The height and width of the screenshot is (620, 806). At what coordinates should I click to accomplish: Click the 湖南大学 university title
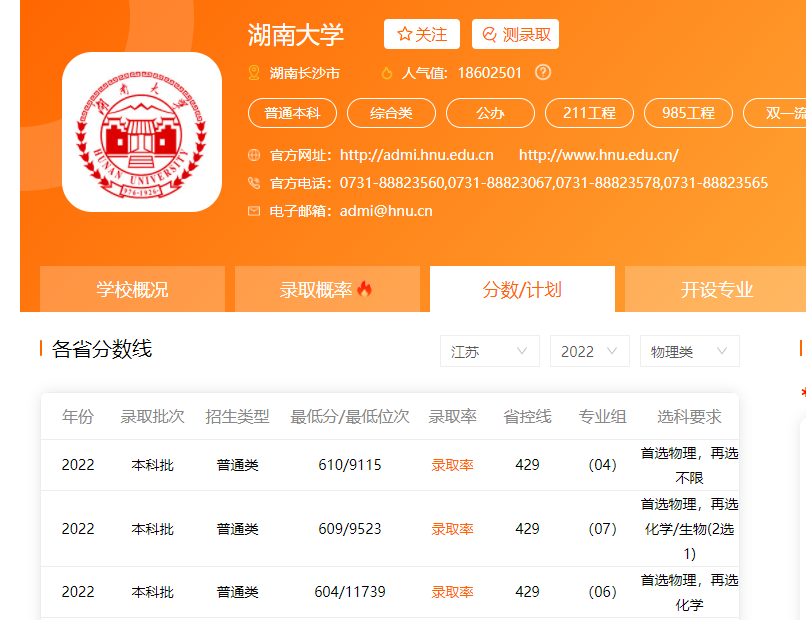tap(296, 34)
